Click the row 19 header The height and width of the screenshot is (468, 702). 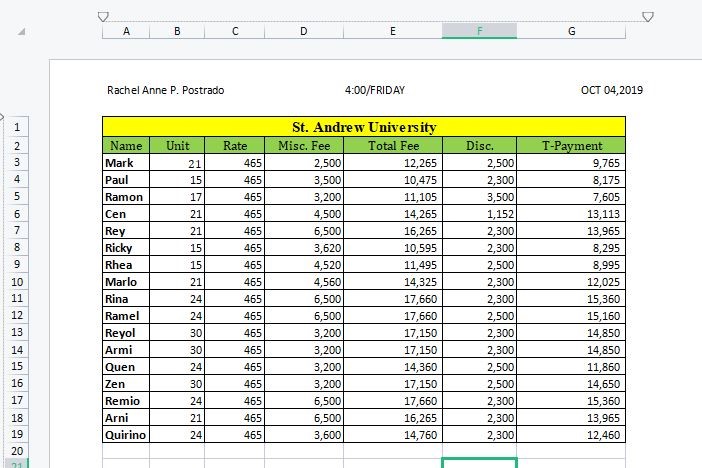(17, 435)
